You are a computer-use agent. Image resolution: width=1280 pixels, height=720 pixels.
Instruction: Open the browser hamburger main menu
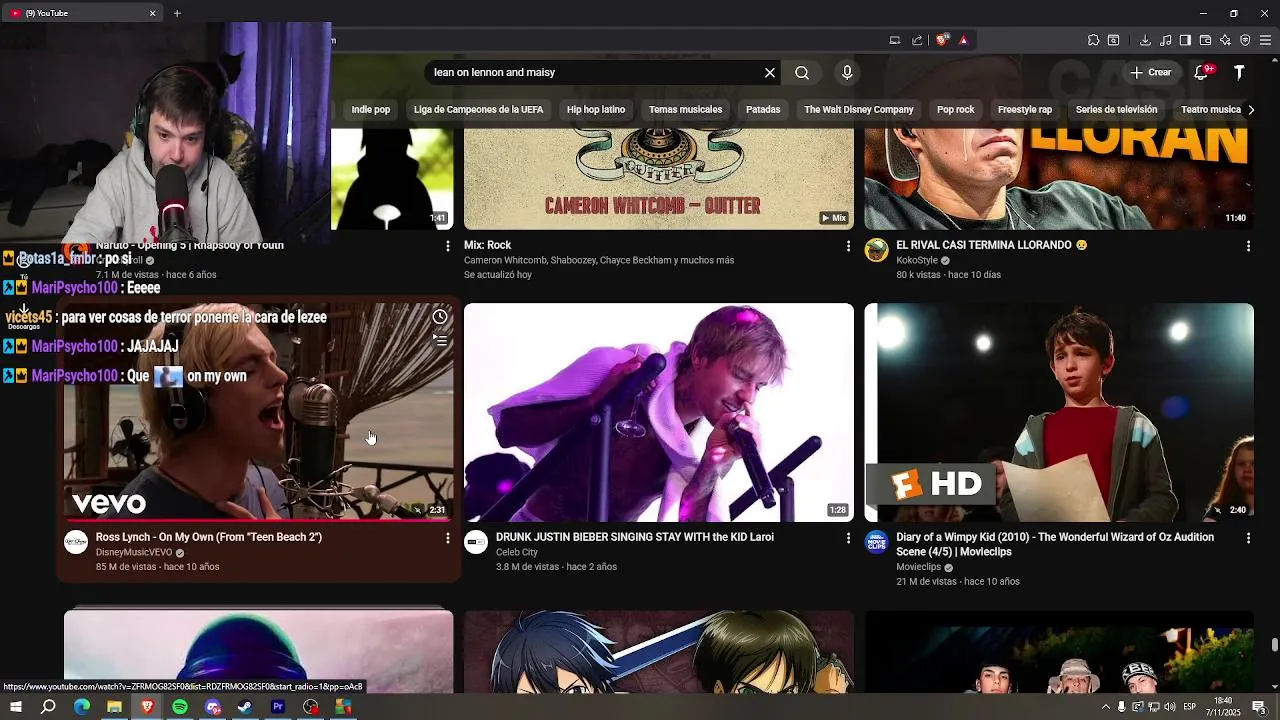(x=1266, y=40)
